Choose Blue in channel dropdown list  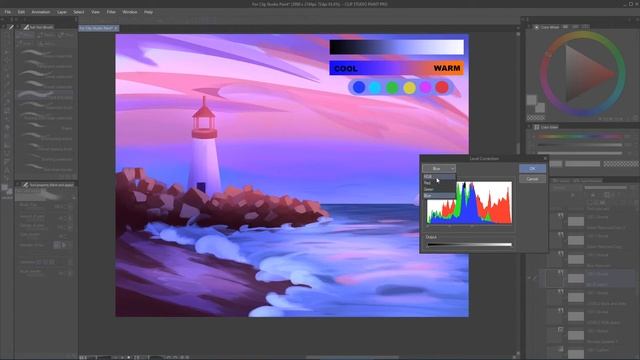tap(439, 196)
